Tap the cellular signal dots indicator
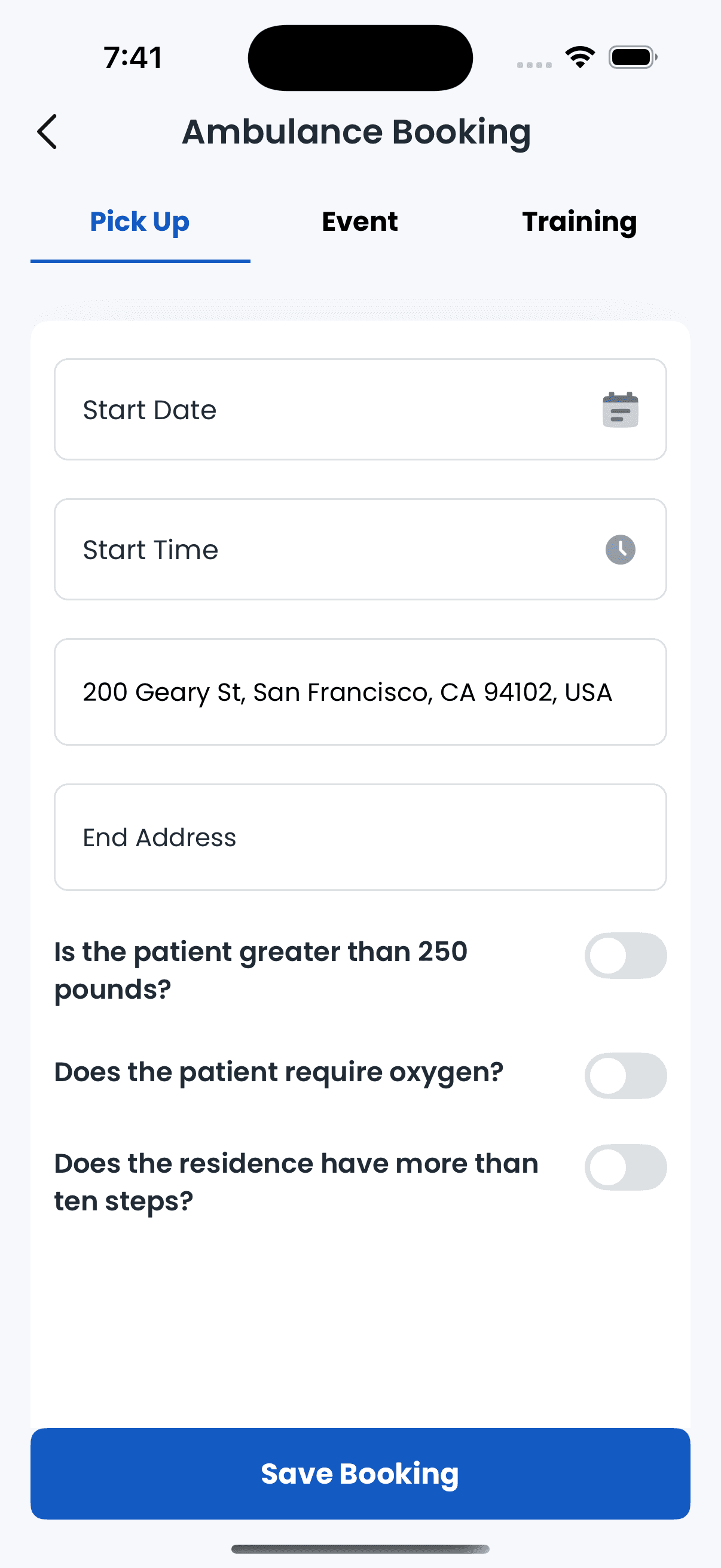Screen dimensions: 721x1568 (x=534, y=65)
